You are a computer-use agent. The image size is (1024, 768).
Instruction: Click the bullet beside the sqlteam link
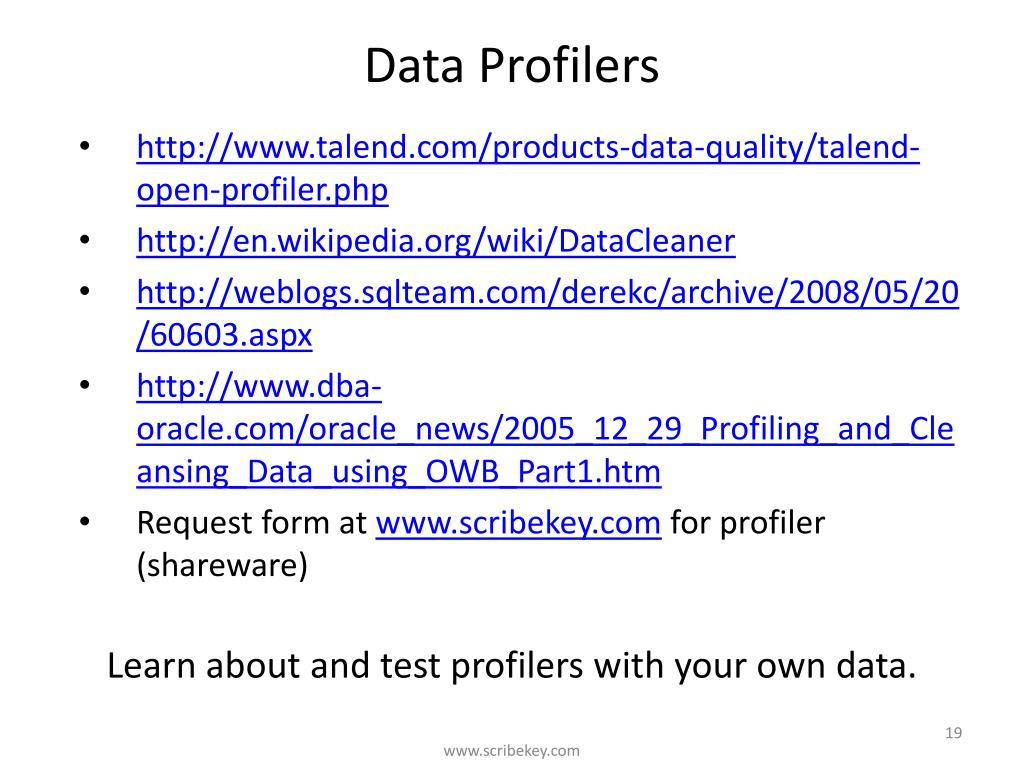pyautogui.click(x=85, y=291)
